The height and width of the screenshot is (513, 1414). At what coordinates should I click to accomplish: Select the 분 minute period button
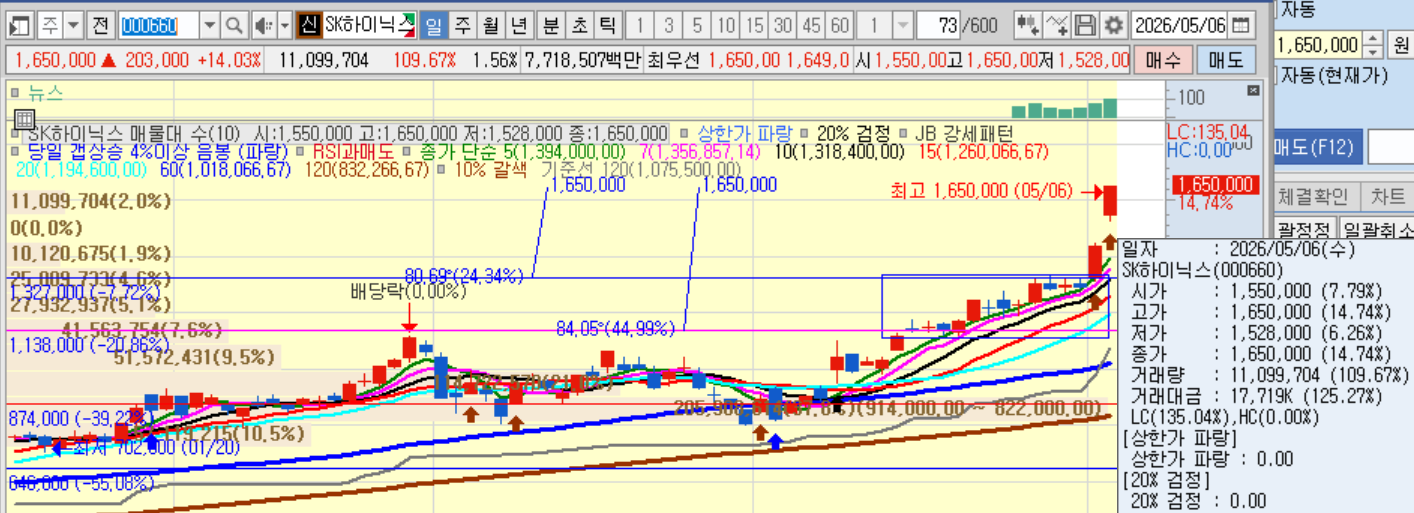click(551, 25)
